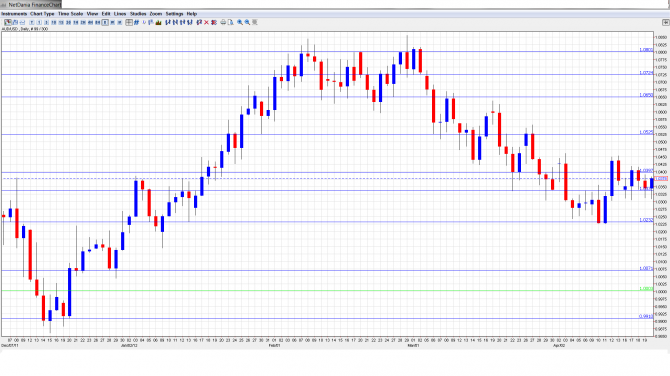
Task: Click the edit-line icon left of the red X
Action: click(199, 22)
